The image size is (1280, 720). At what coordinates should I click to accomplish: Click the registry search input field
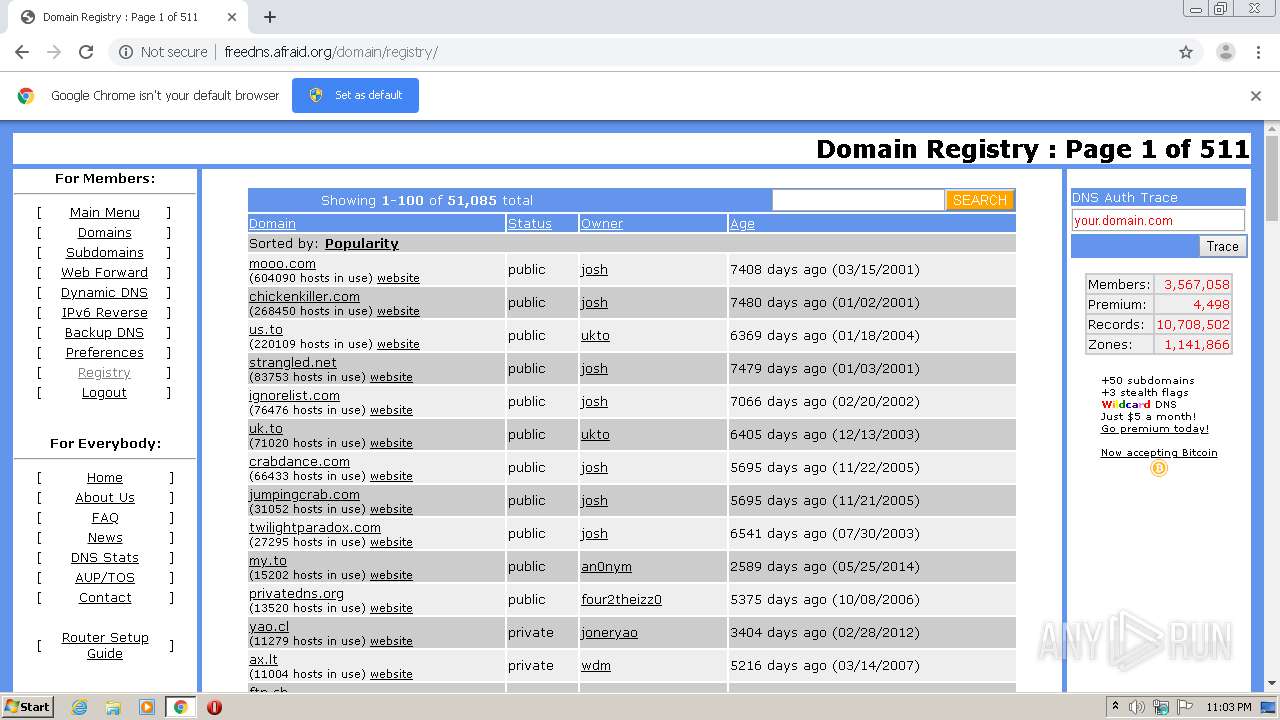tap(858, 200)
